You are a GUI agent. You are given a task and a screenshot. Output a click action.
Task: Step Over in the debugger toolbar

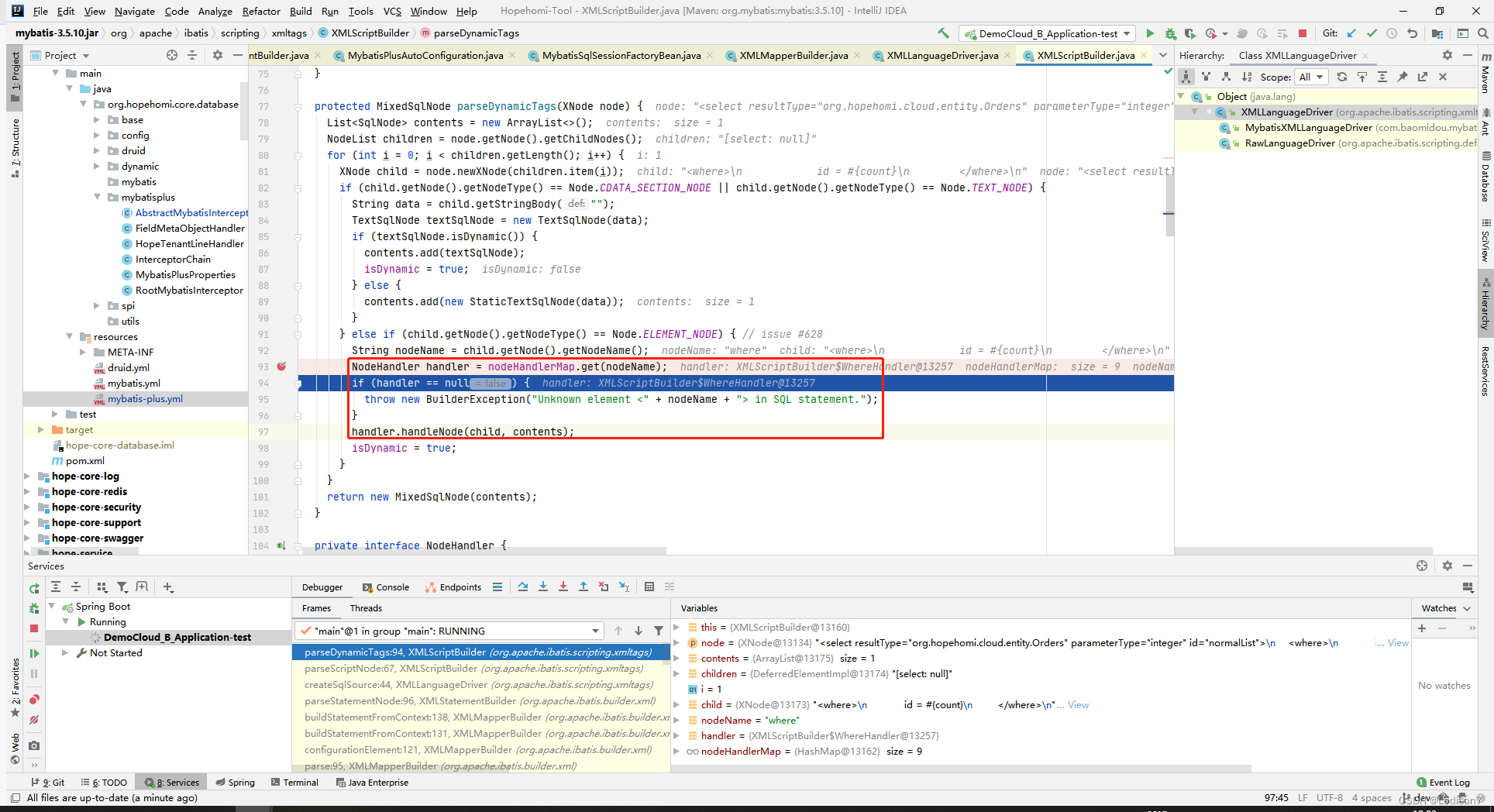(x=523, y=587)
